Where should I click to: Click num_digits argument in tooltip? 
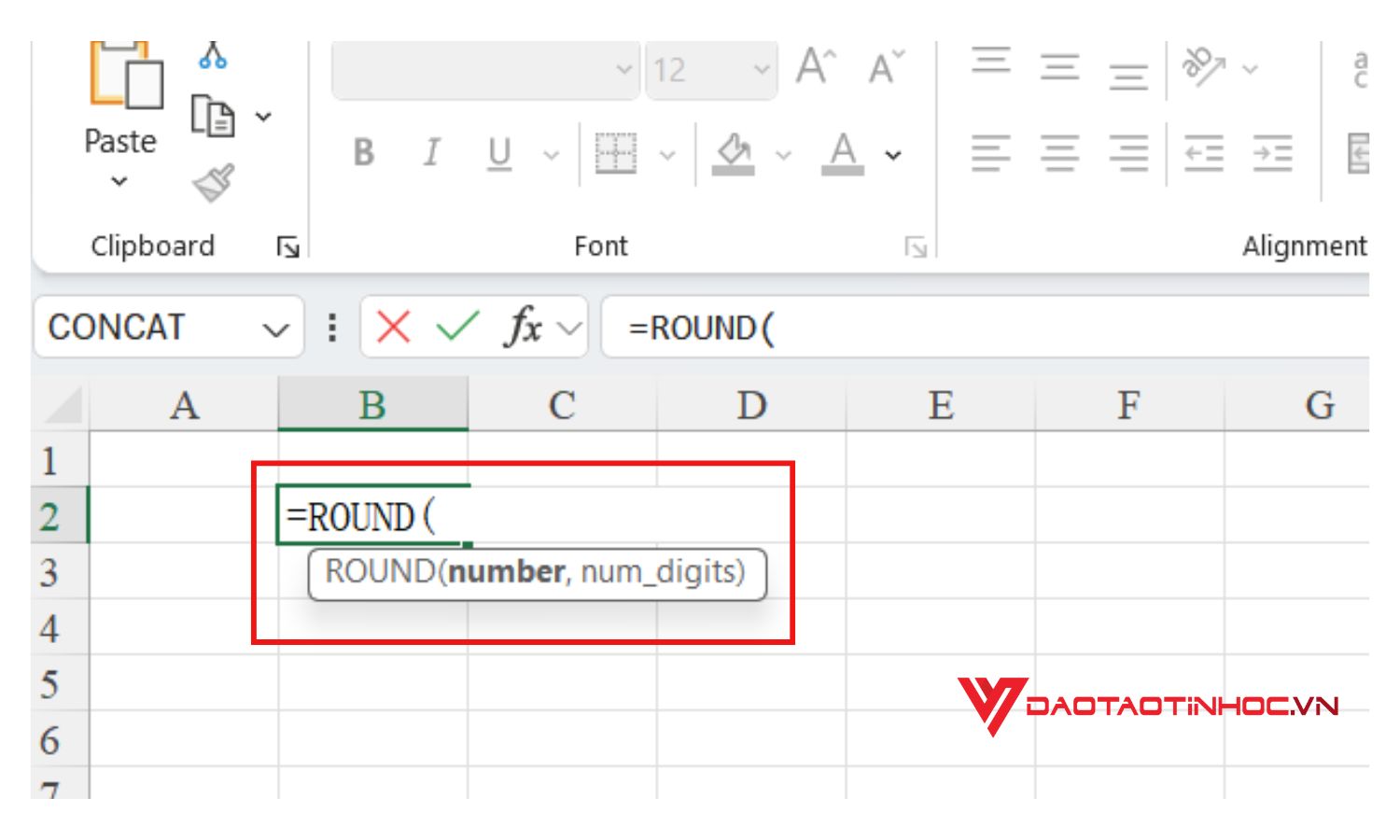pyautogui.click(x=658, y=572)
